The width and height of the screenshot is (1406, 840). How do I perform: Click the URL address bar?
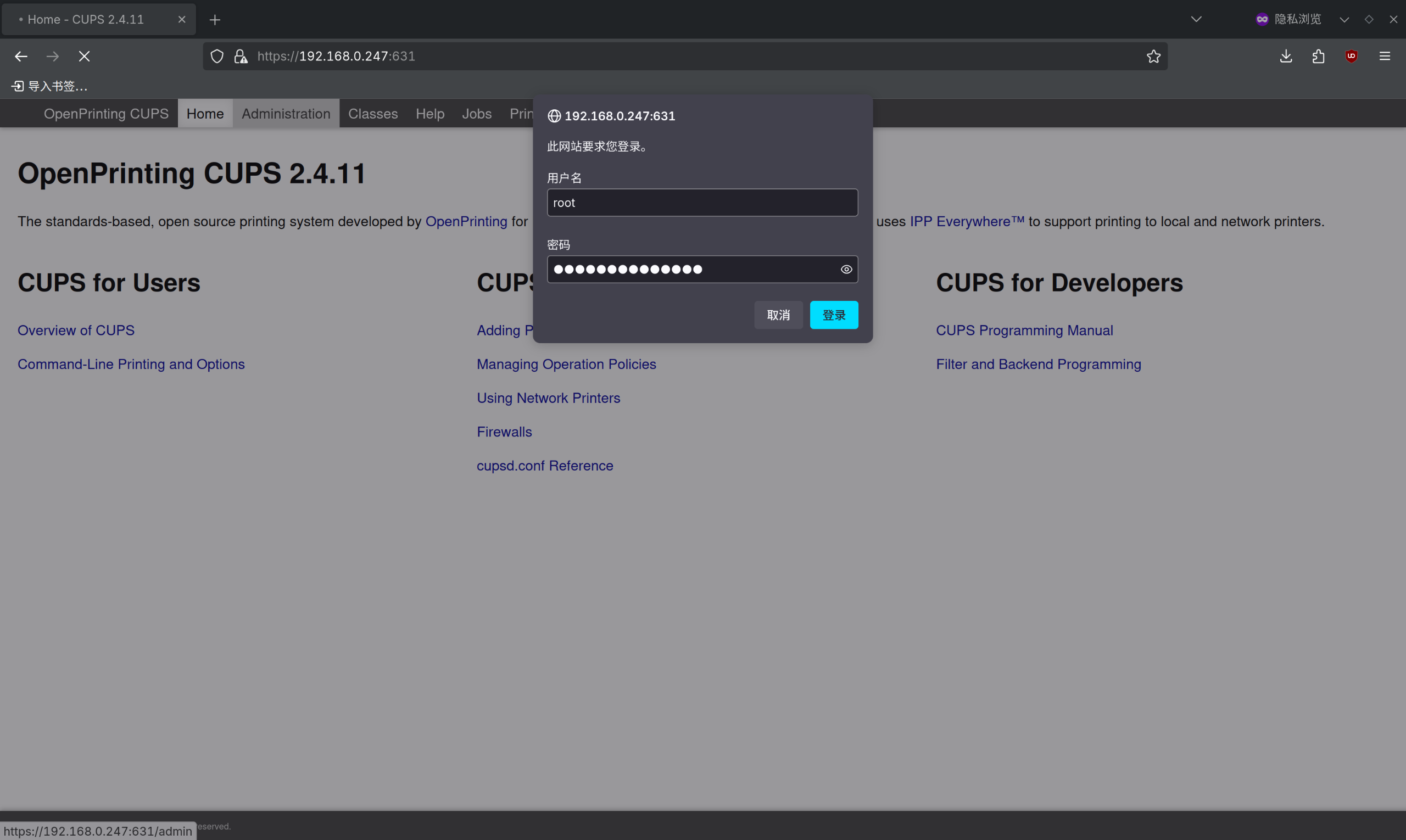[685, 56]
